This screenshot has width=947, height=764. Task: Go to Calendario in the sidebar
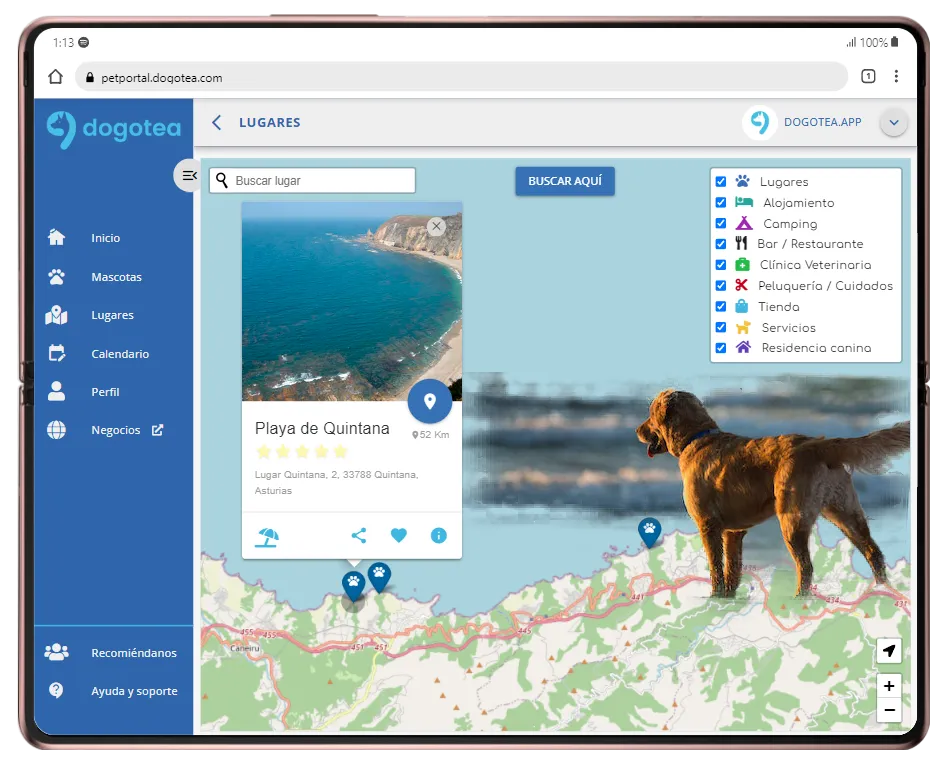click(119, 354)
